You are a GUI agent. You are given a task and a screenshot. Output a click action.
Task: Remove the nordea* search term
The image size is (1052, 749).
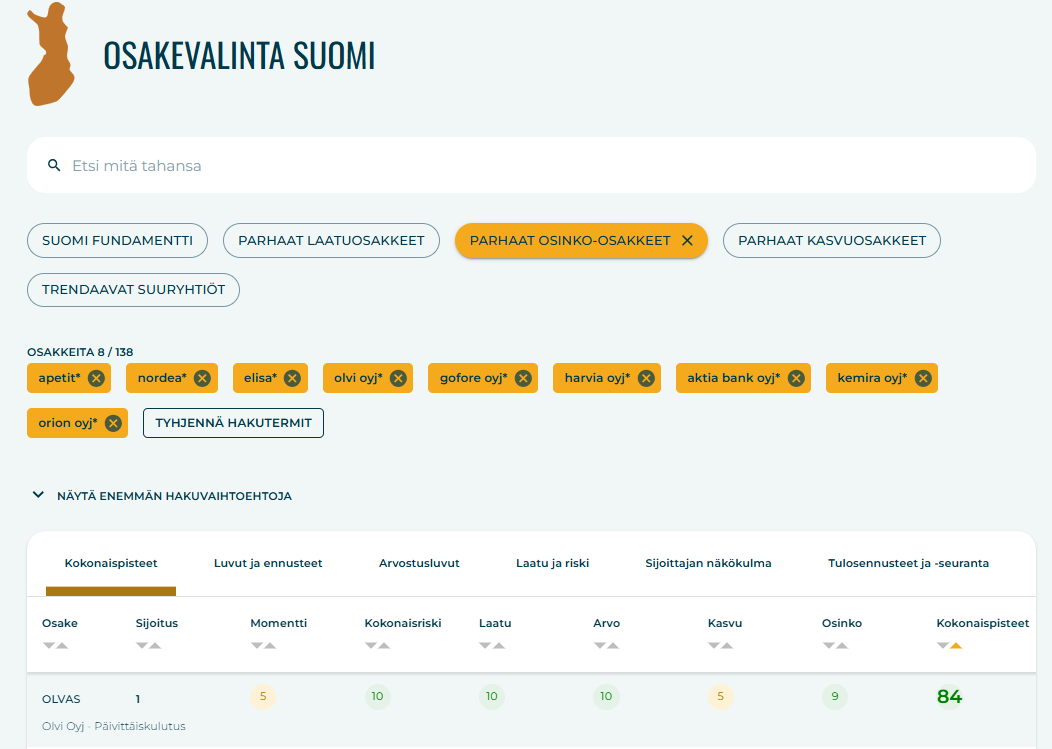point(202,378)
